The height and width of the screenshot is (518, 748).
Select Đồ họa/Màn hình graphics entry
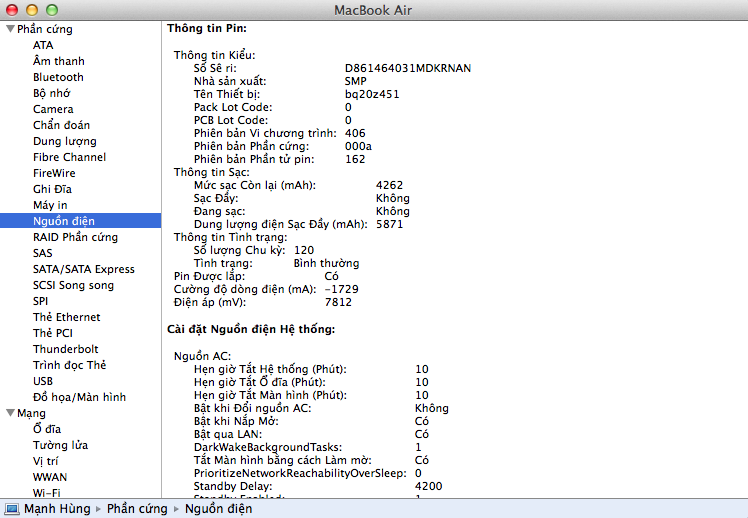click(x=79, y=397)
